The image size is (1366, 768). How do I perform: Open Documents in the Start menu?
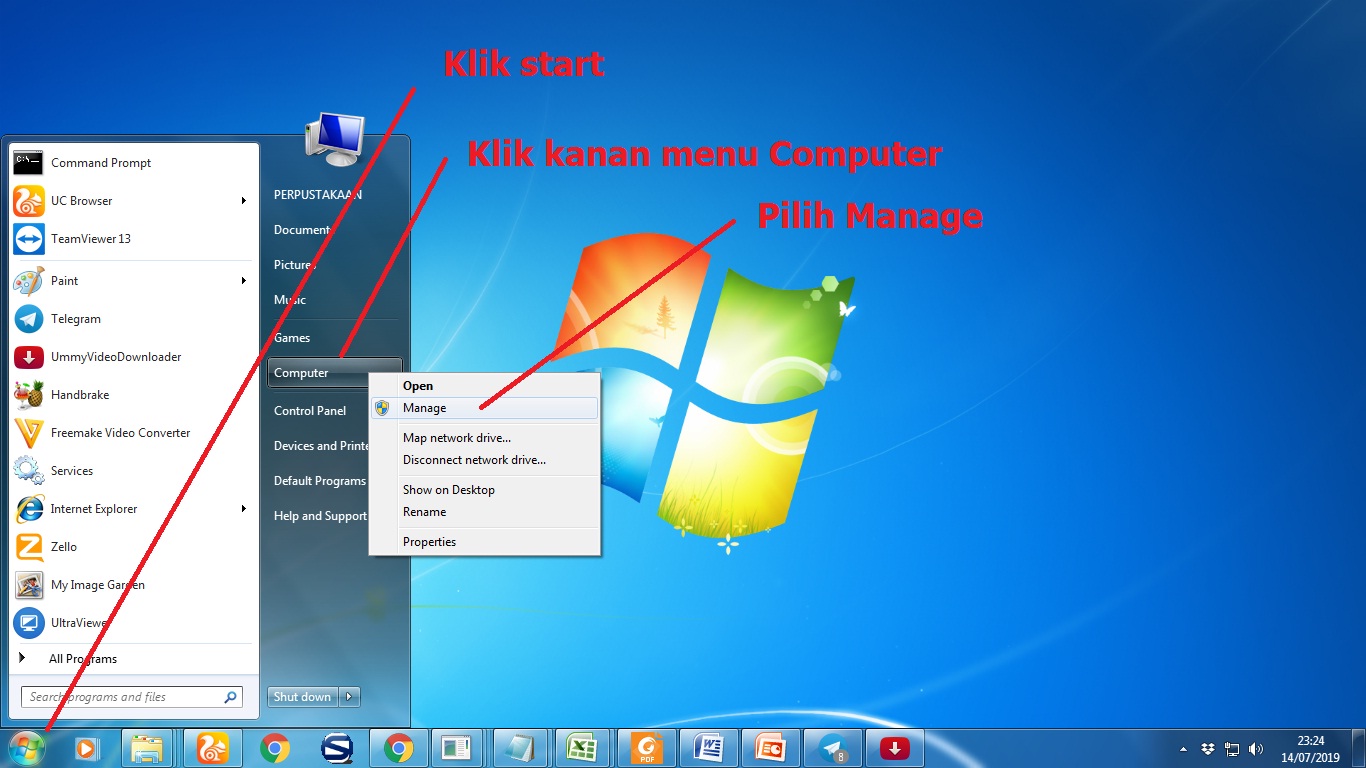coord(302,230)
